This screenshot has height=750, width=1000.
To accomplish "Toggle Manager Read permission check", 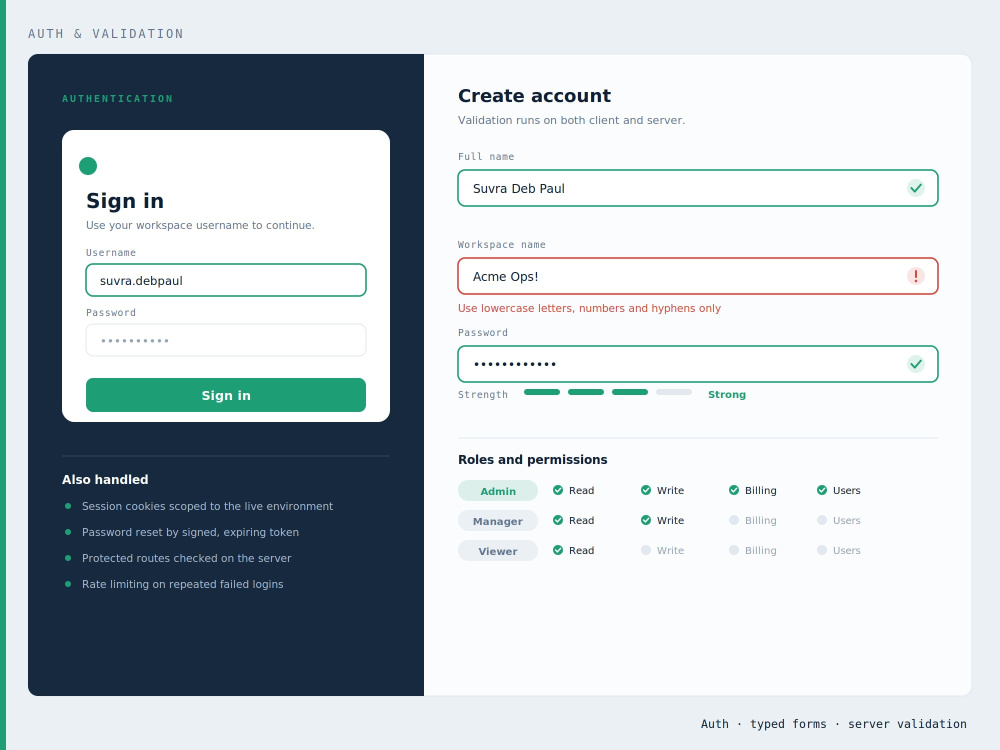I will click(558, 520).
